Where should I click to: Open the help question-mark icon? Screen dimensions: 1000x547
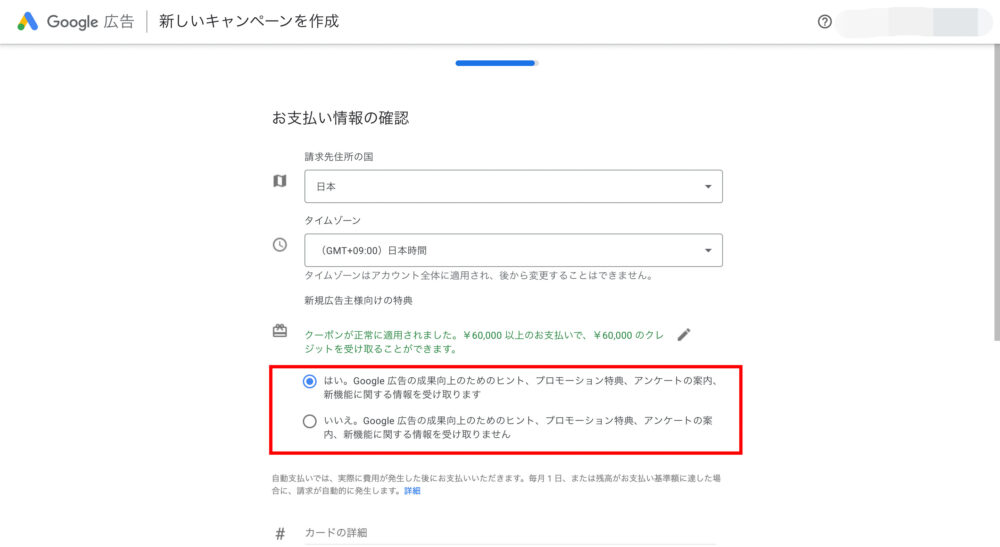[825, 22]
